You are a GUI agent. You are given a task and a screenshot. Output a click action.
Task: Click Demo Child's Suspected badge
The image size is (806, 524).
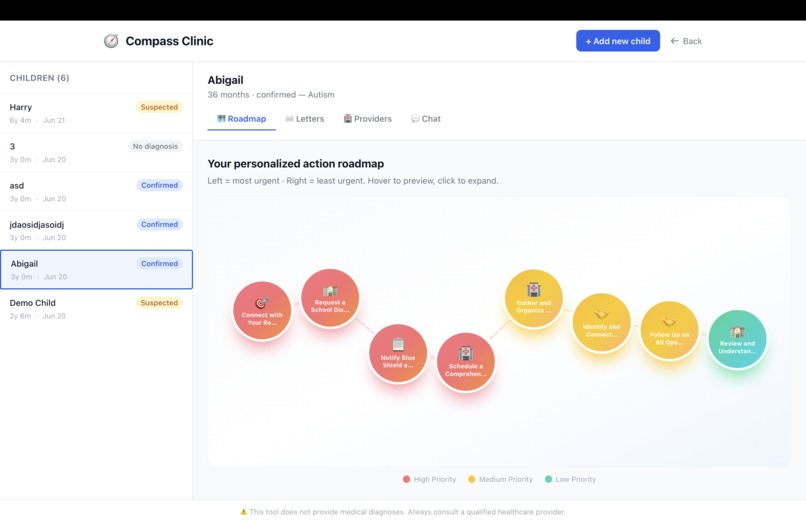coord(159,302)
